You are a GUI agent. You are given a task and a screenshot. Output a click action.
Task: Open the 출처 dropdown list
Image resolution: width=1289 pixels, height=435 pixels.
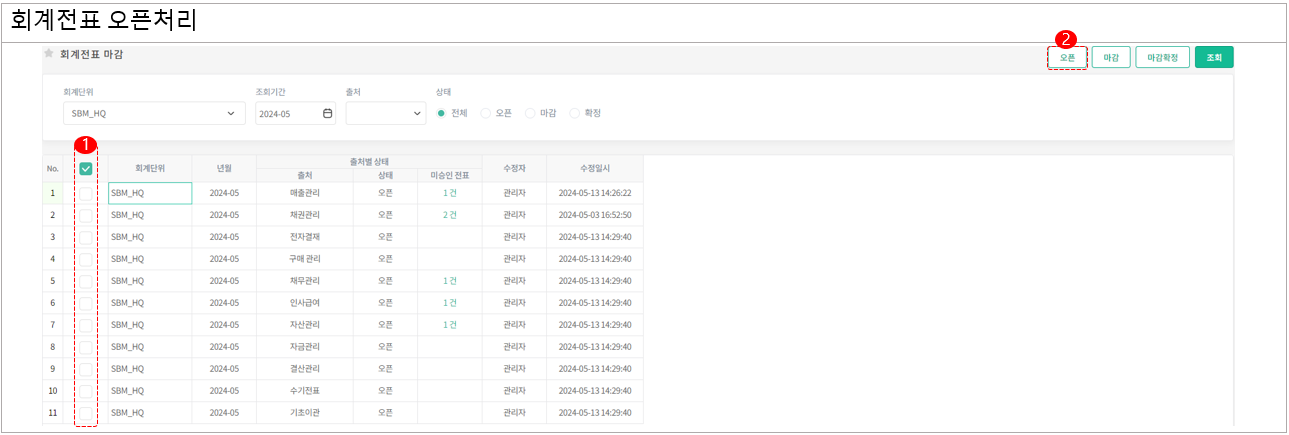point(386,114)
